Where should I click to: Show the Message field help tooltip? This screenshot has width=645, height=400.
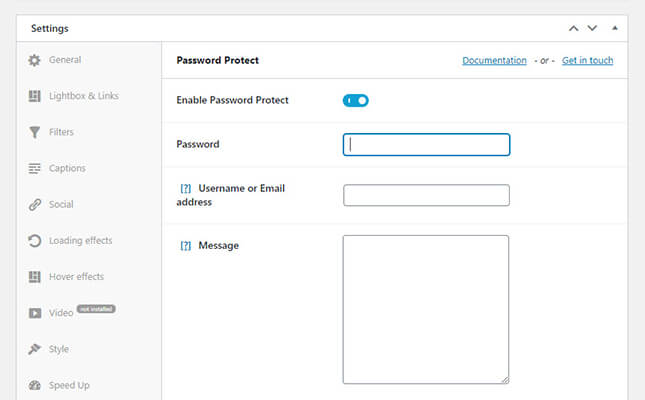[185, 245]
